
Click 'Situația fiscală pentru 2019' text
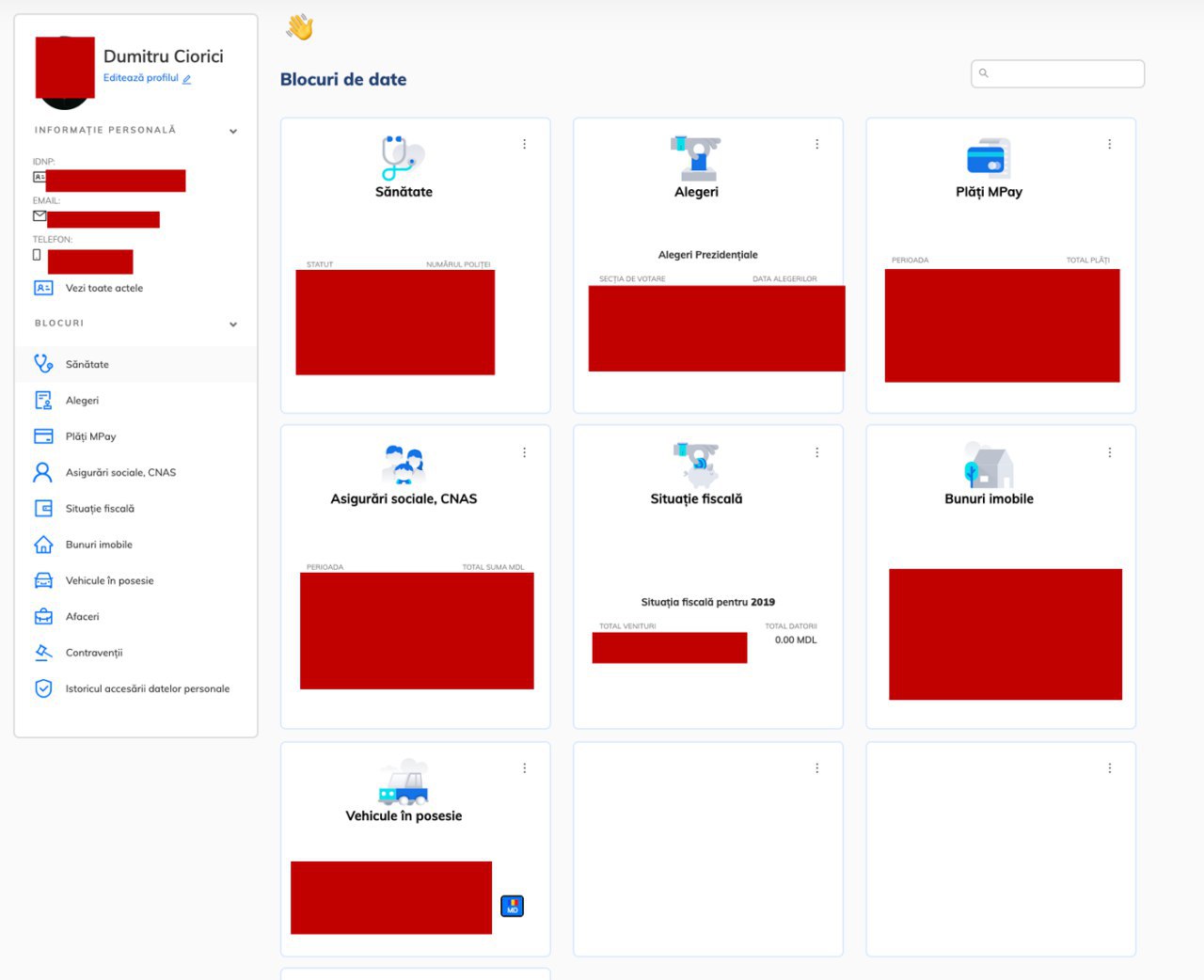pos(707,602)
